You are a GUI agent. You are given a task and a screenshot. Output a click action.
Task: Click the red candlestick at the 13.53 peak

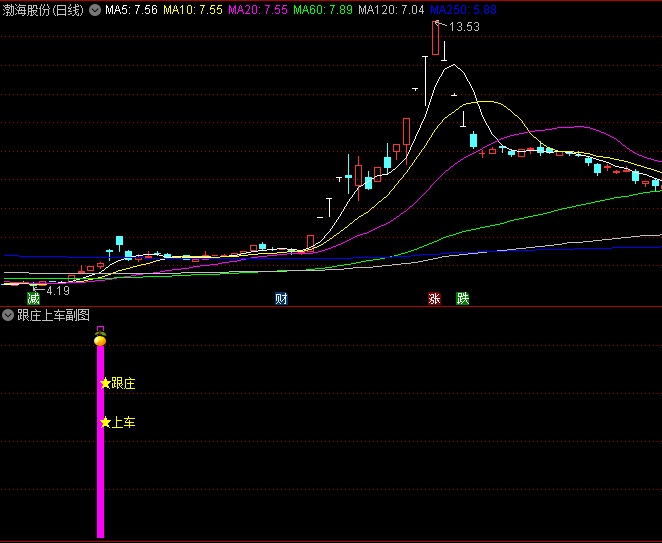pos(436,38)
